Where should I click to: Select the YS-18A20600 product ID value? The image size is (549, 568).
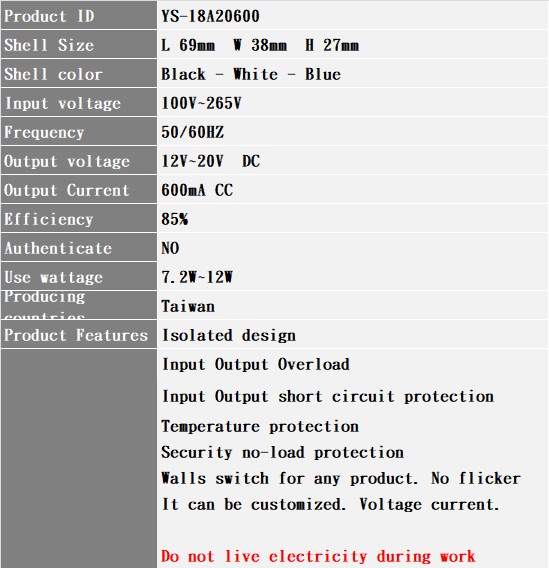tap(210, 16)
